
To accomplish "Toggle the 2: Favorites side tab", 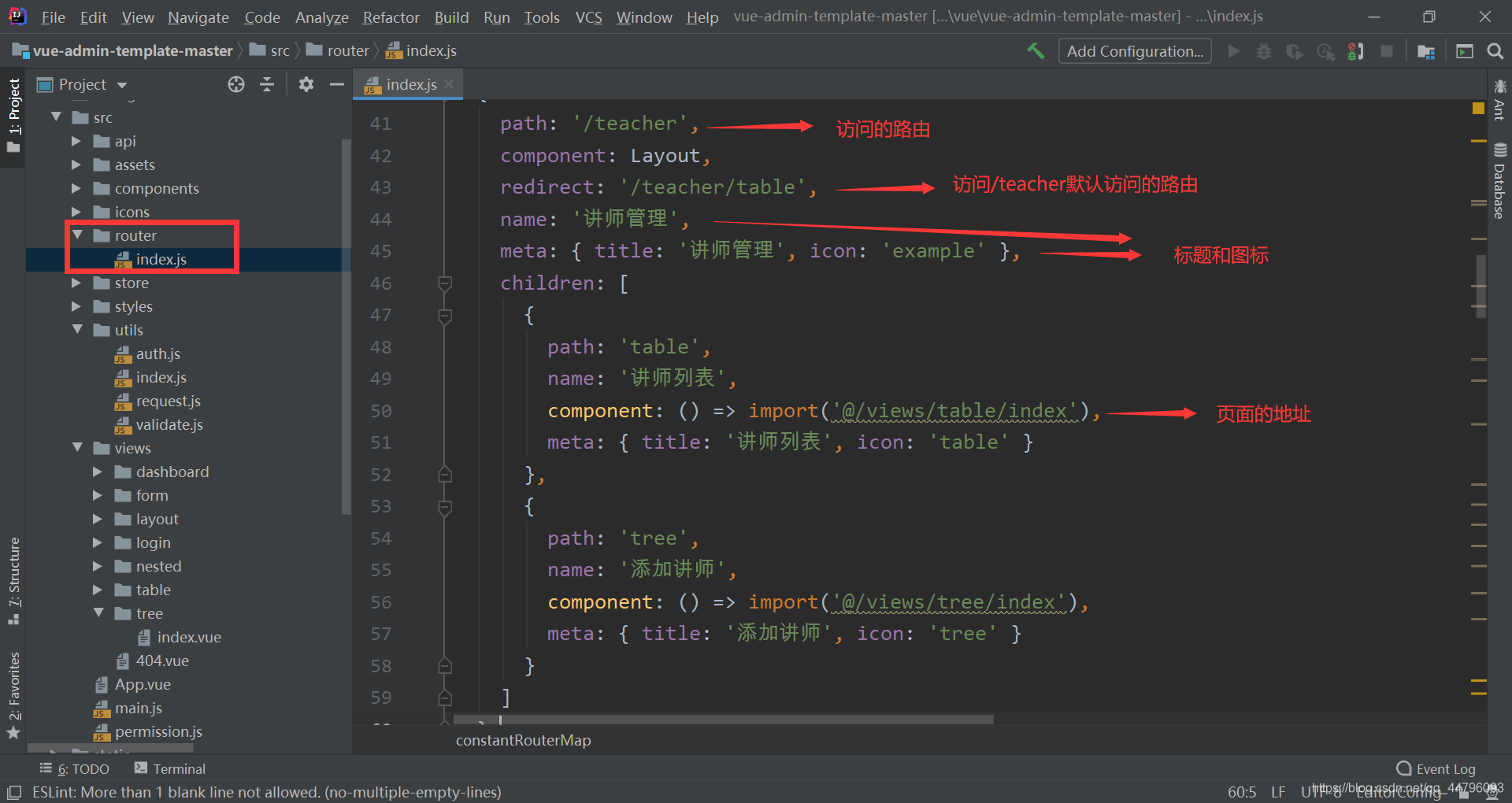I will pos(13,695).
